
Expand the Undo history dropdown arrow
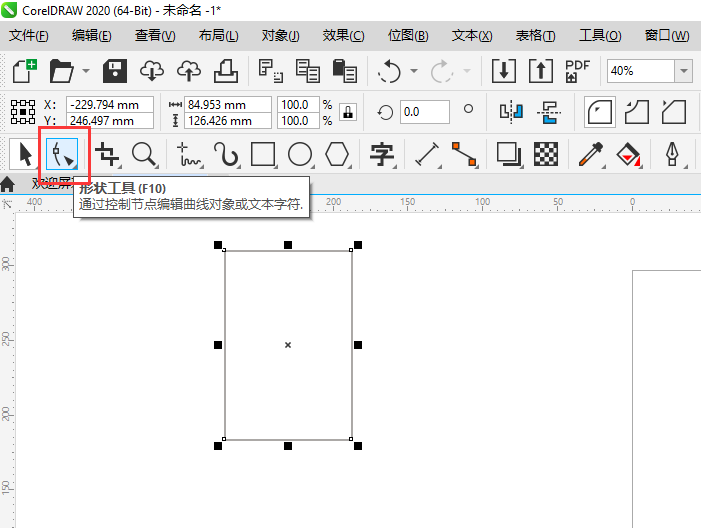[x=414, y=71]
